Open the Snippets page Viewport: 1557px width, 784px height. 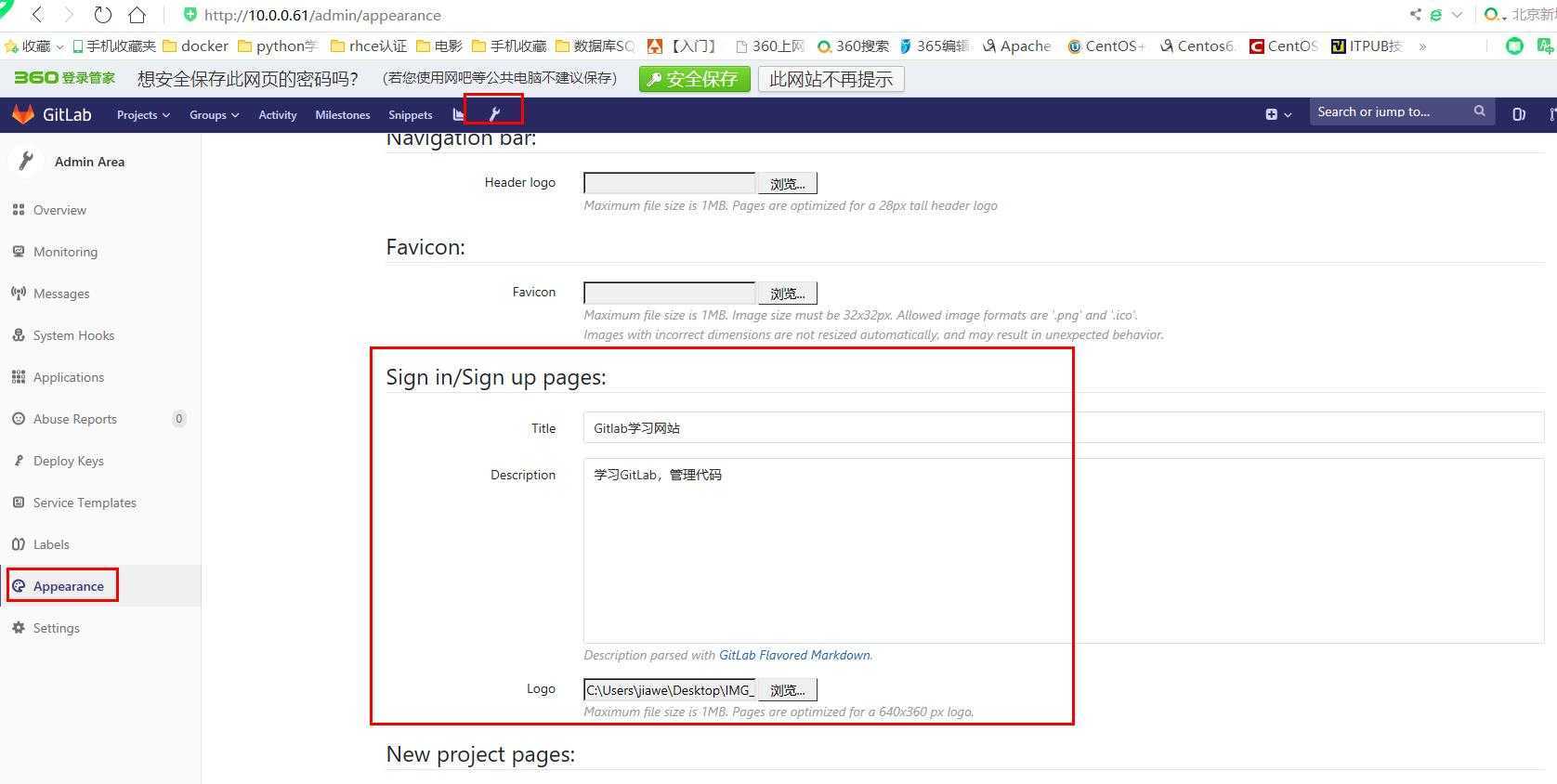pos(411,115)
